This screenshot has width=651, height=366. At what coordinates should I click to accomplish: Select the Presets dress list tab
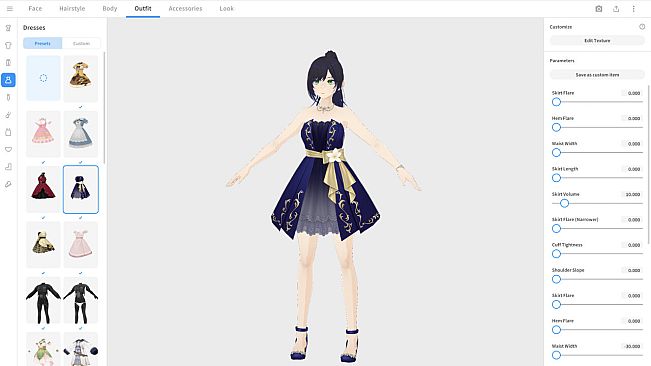[x=42, y=43]
